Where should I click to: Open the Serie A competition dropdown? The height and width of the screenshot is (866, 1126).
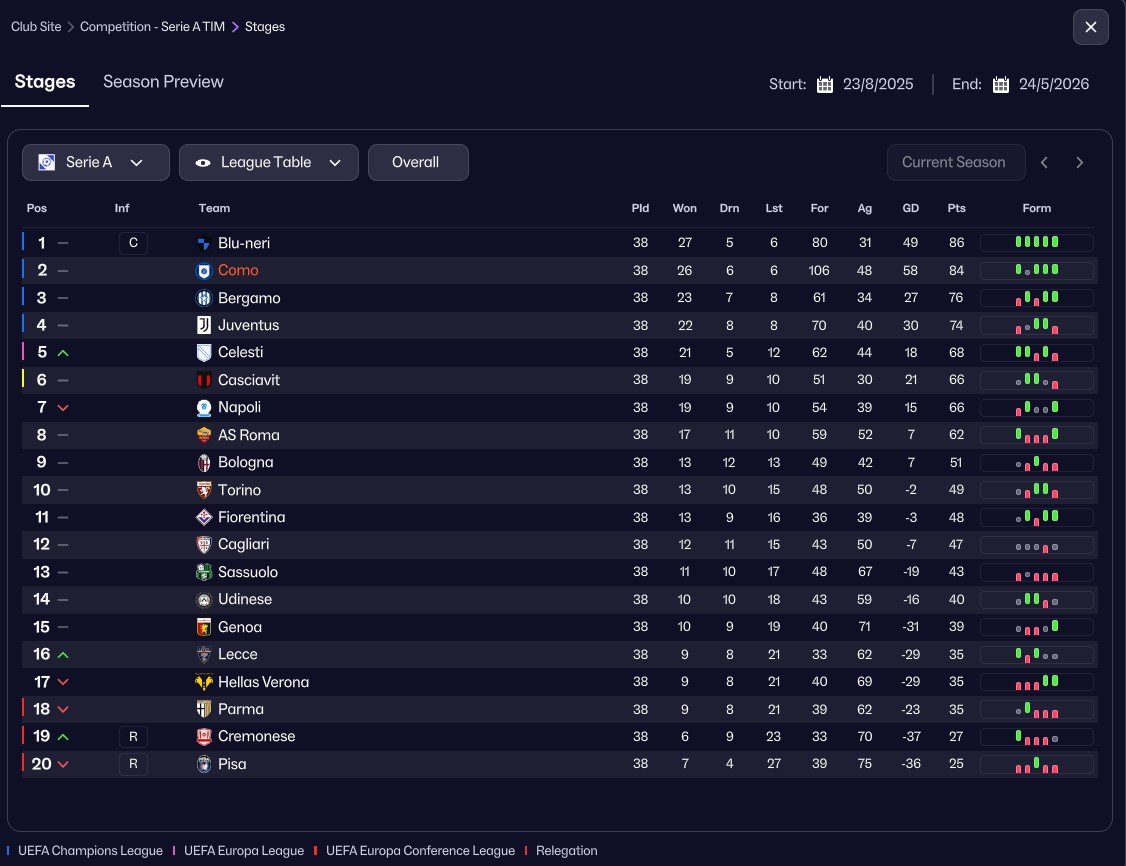coord(96,162)
